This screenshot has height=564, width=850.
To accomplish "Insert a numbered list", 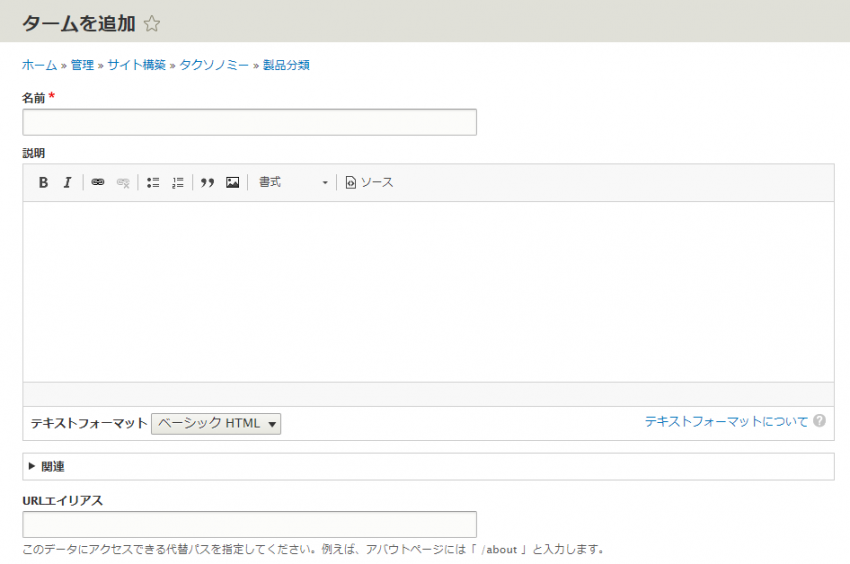I will [177, 183].
